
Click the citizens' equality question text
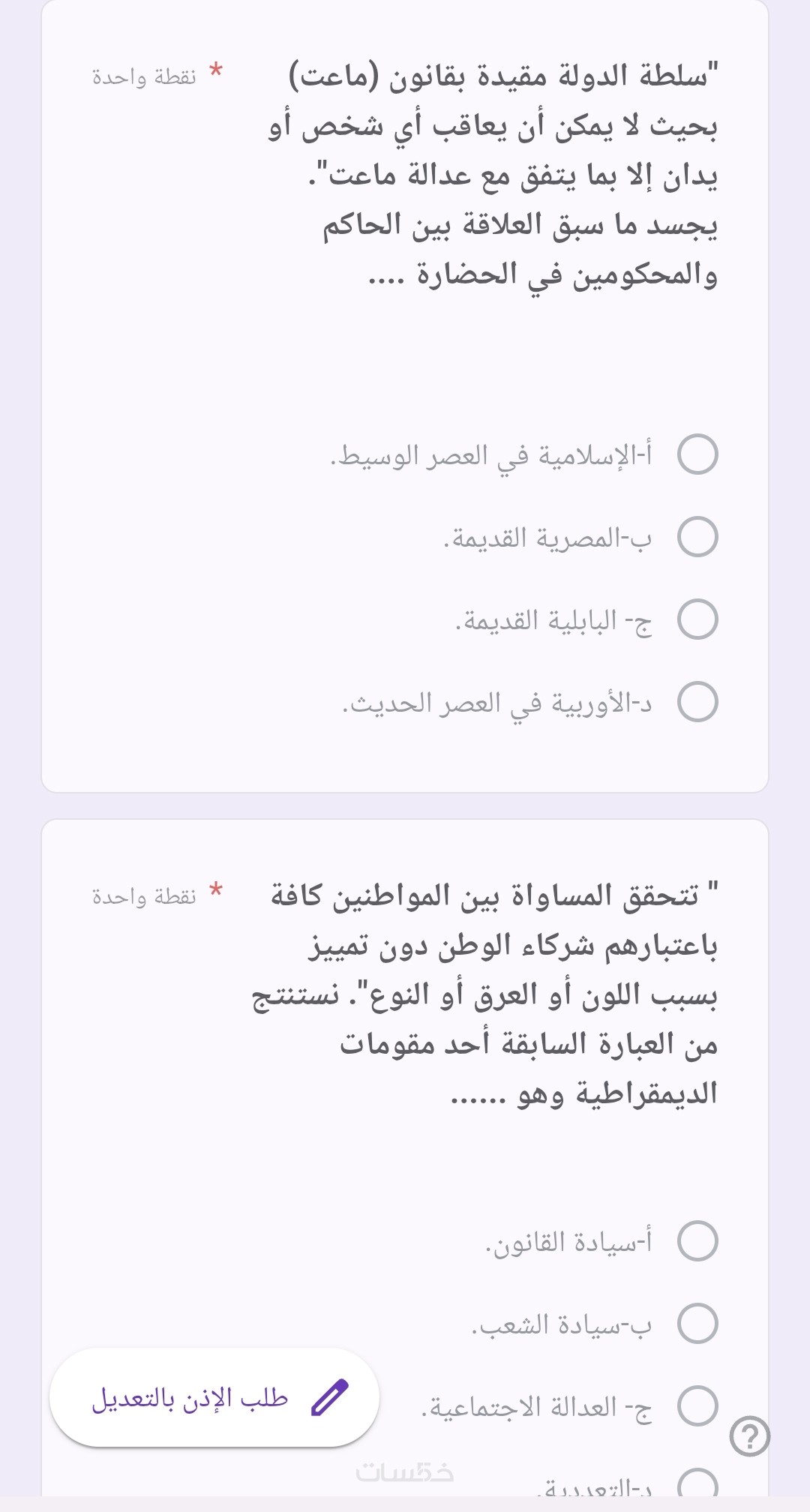pyautogui.click(x=487, y=994)
